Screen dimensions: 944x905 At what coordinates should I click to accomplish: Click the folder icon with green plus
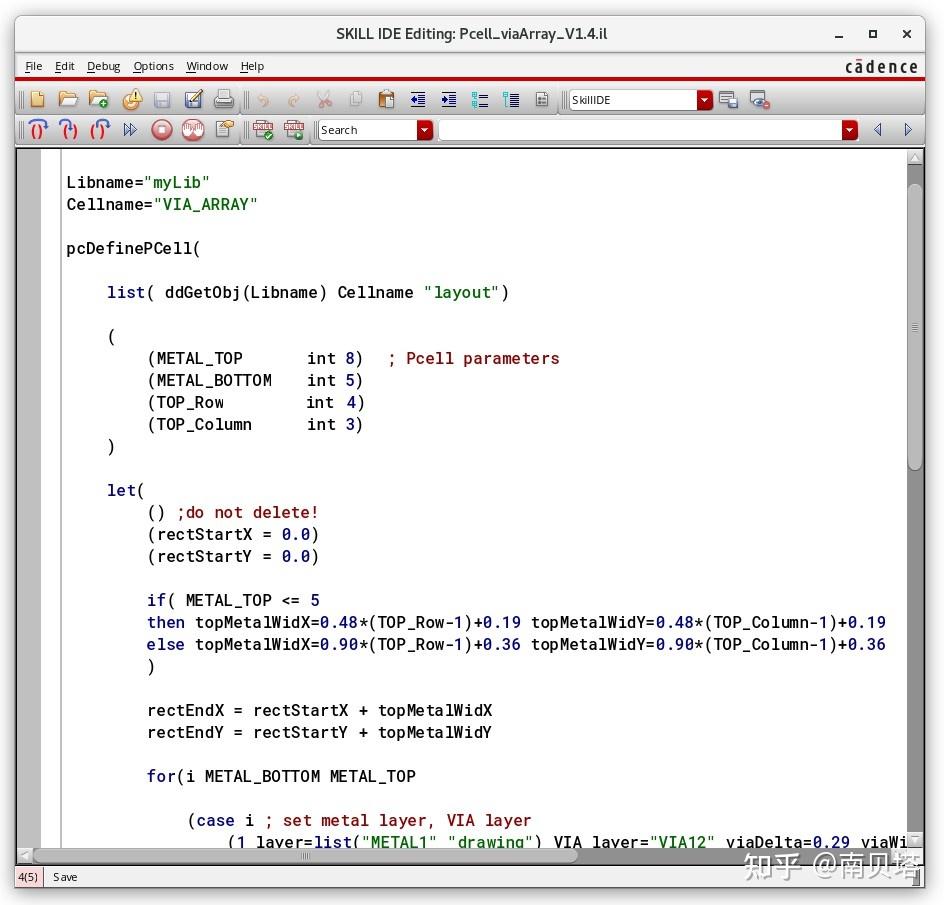pos(99,99)
